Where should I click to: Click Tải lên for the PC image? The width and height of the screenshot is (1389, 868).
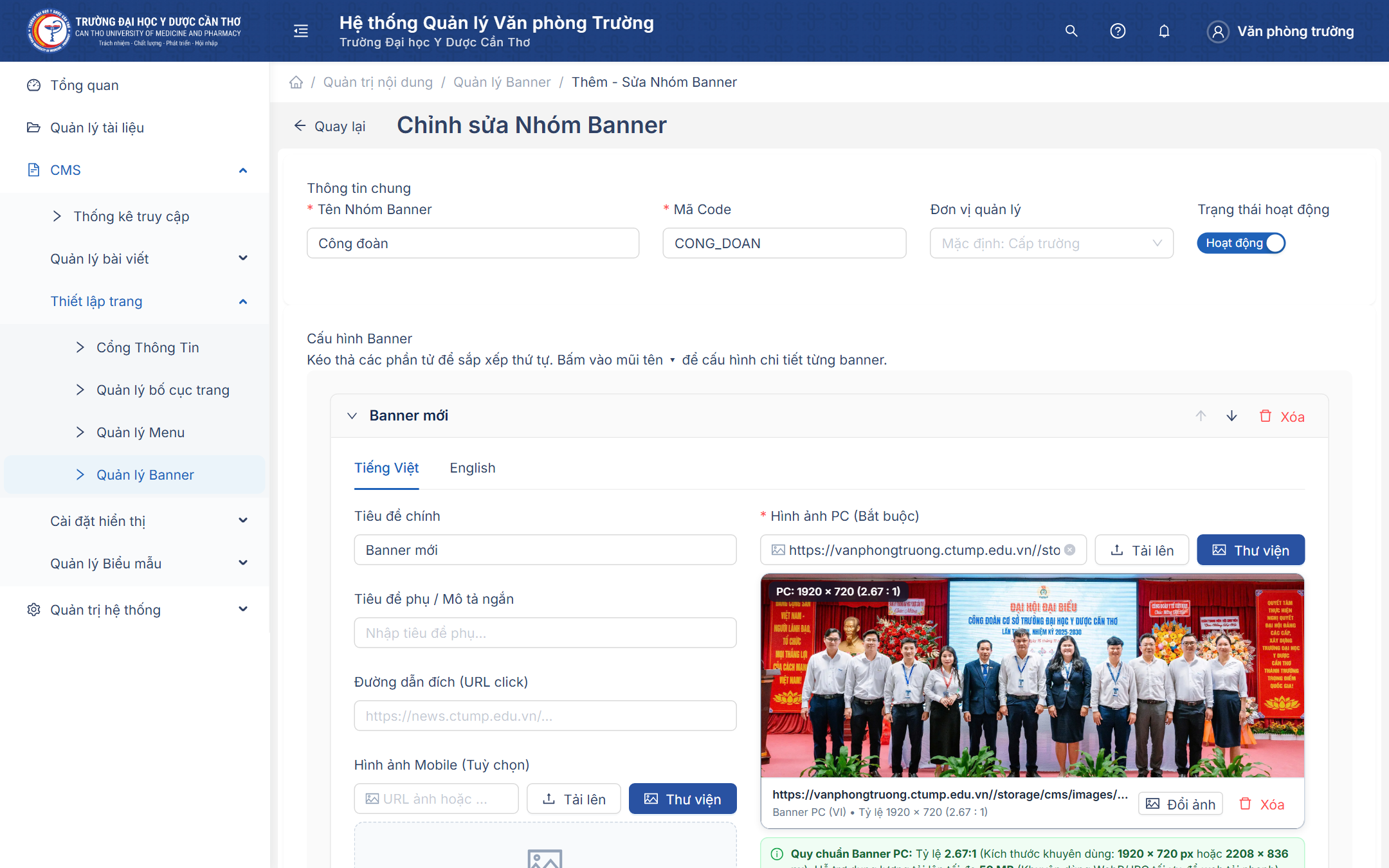tap(1142, 550)
